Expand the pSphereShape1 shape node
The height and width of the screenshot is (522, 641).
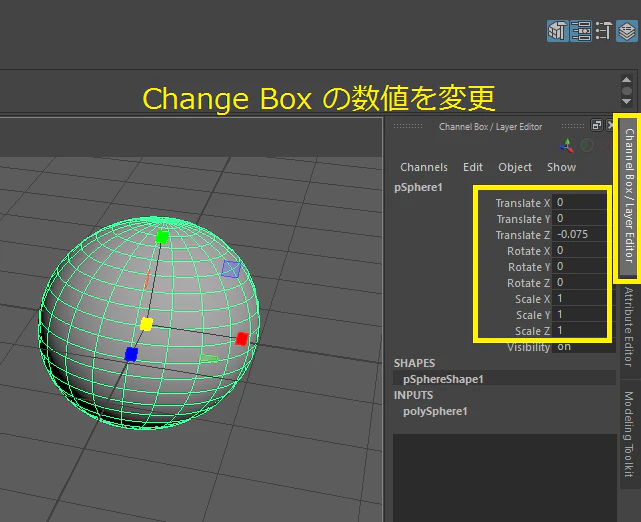point(443,379)
